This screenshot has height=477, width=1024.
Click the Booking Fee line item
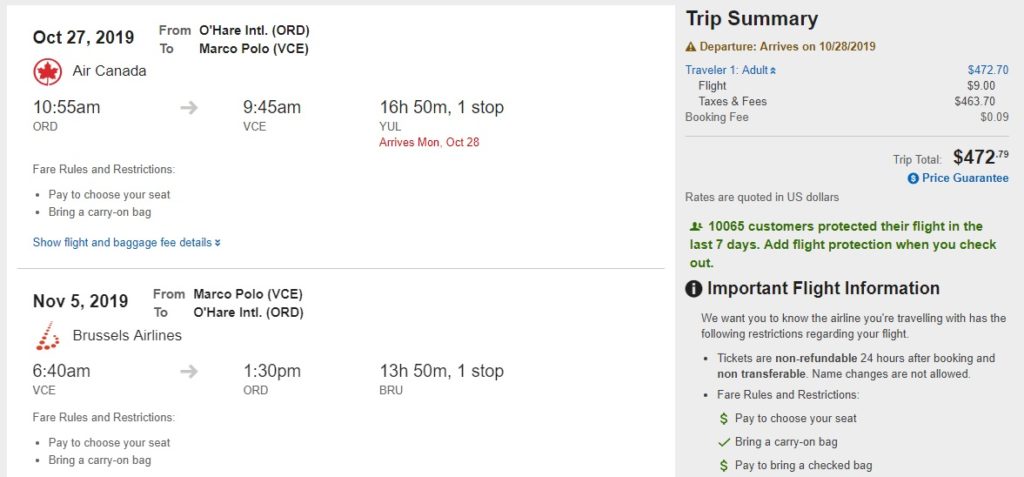tap(717, 117)
